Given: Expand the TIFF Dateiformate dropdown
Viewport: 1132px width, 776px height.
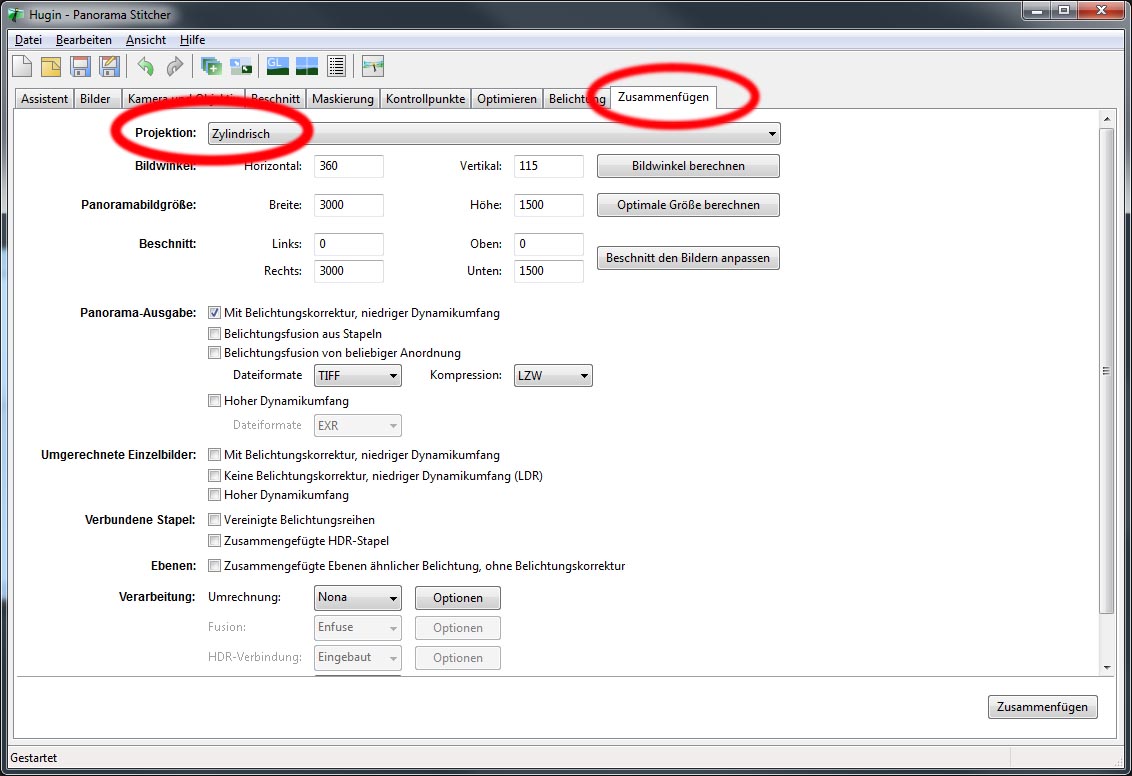Looking at the screenshot, I should click(x=357, y=376).
